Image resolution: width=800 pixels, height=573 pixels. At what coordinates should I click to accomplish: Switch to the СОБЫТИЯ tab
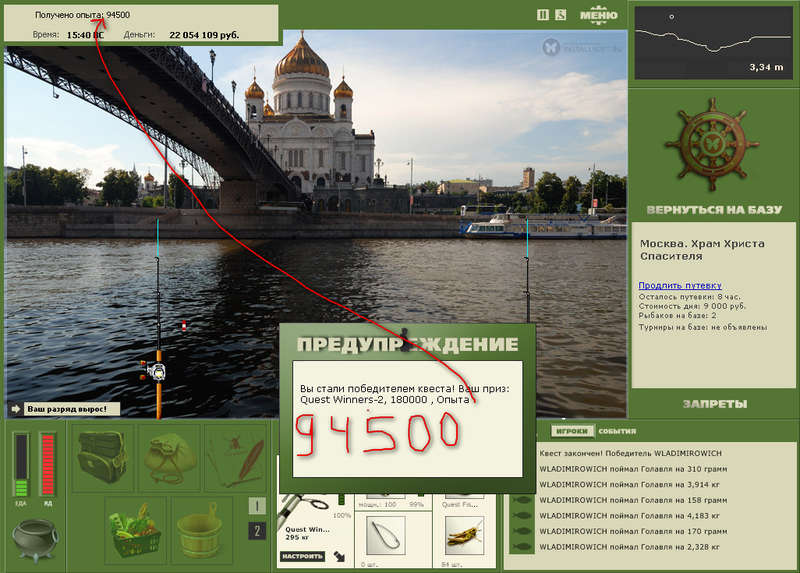[617, 431]
